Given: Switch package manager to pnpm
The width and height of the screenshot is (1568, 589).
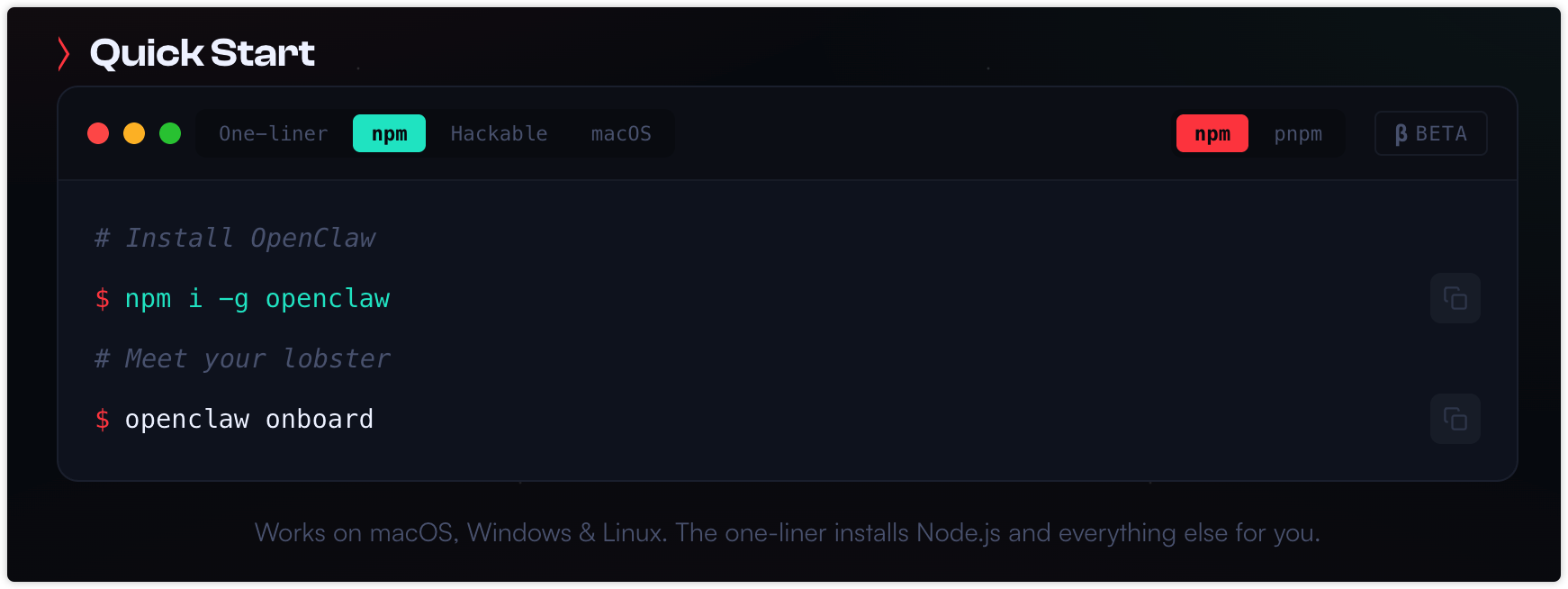Looking at the screenshot, I should (1298, 133).
